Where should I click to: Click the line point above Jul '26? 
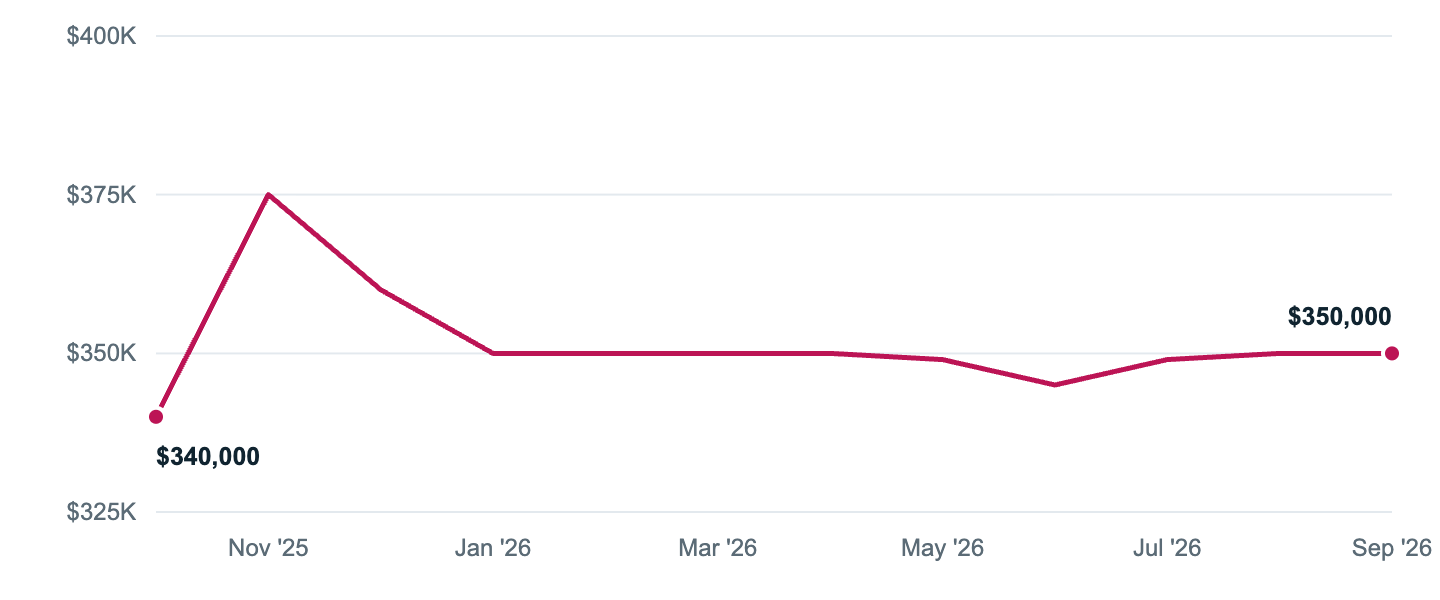click(1167, 359)
